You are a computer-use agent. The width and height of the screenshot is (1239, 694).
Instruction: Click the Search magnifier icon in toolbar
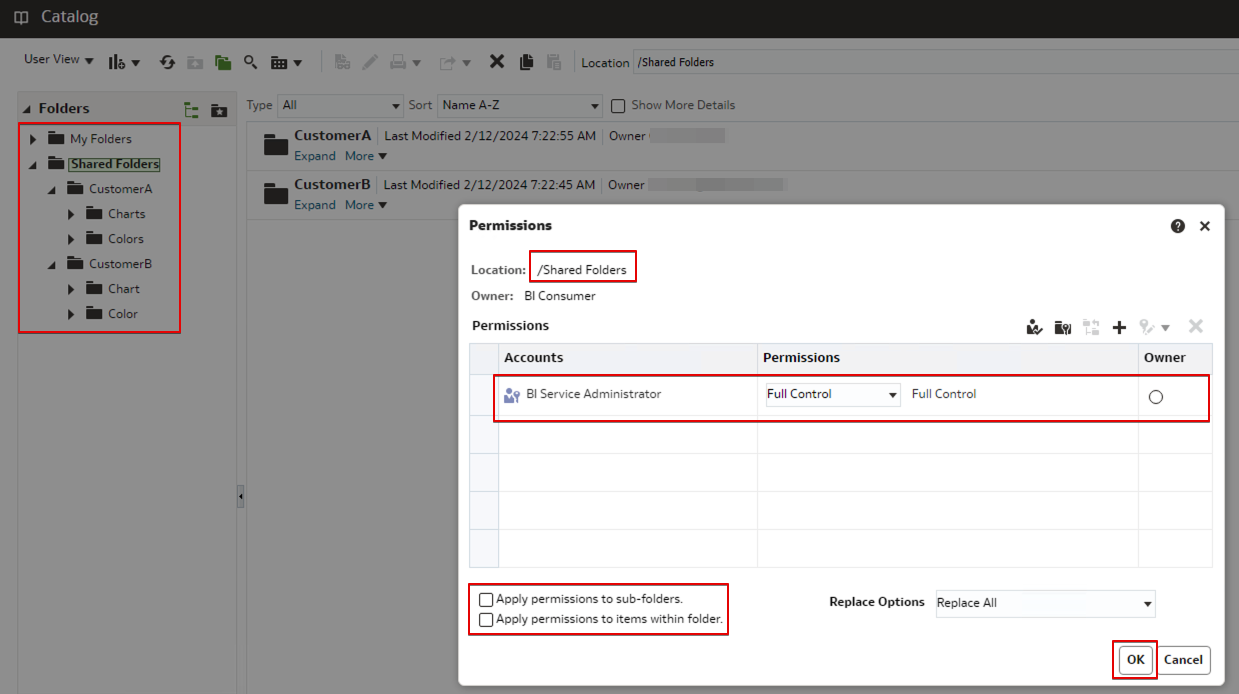pos(251,62)
